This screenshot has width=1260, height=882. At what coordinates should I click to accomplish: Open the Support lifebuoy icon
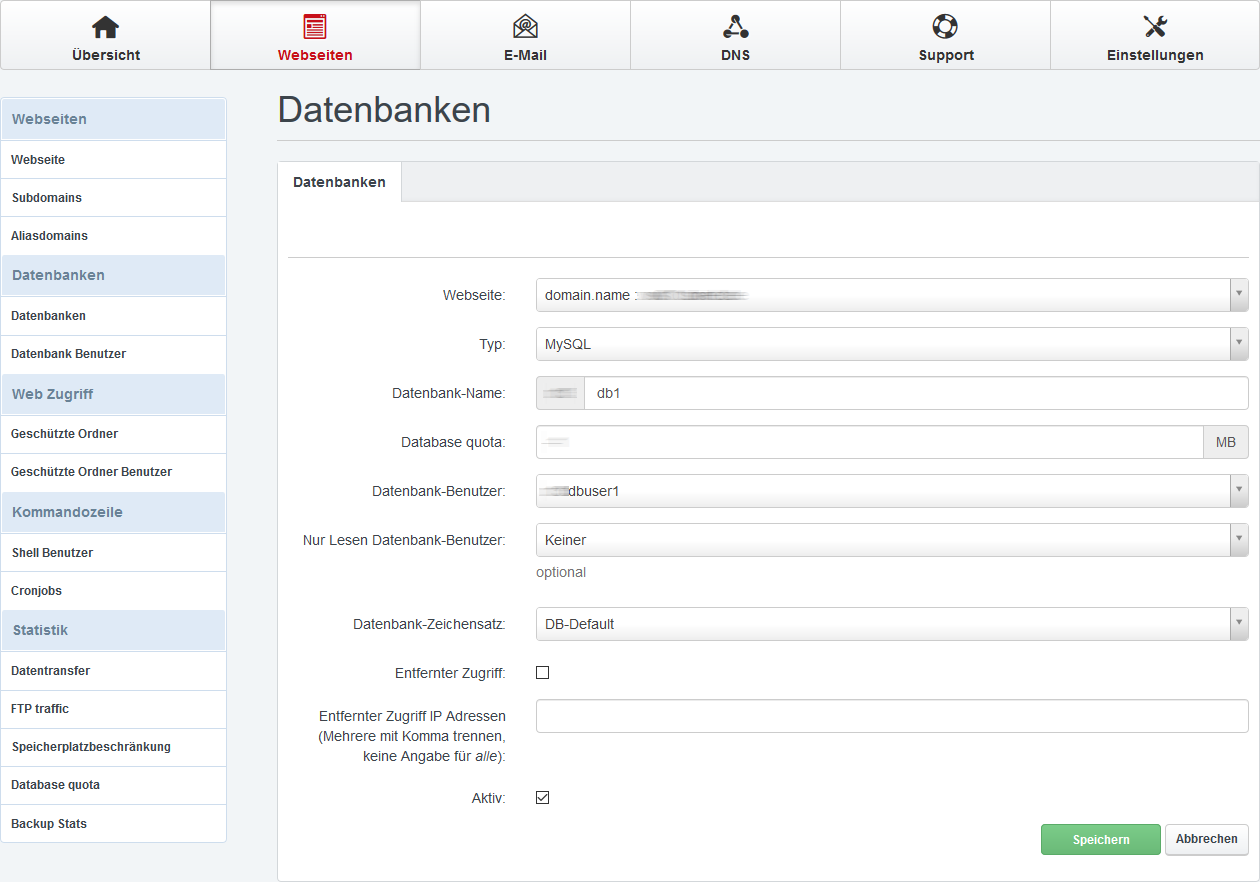click(x=945, y=27)
